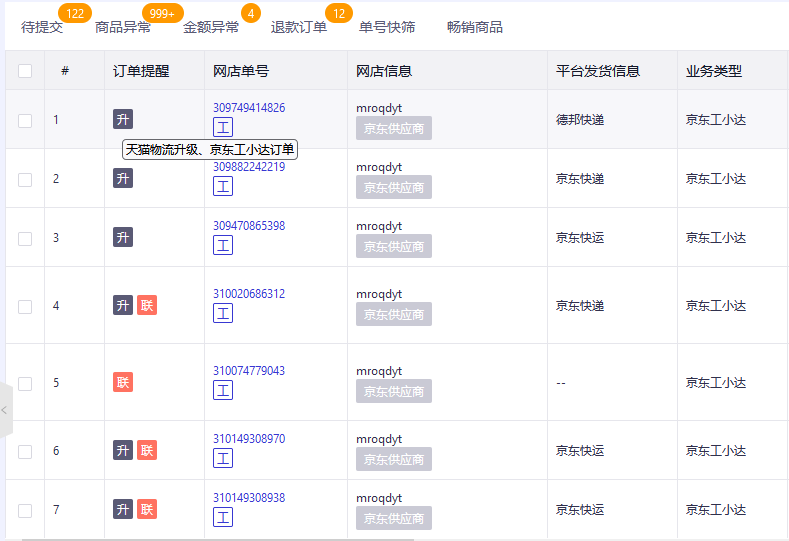This screenshot has width=789, height=541.
Task: Click the red 联 icon in row 6
Action: 147,450
